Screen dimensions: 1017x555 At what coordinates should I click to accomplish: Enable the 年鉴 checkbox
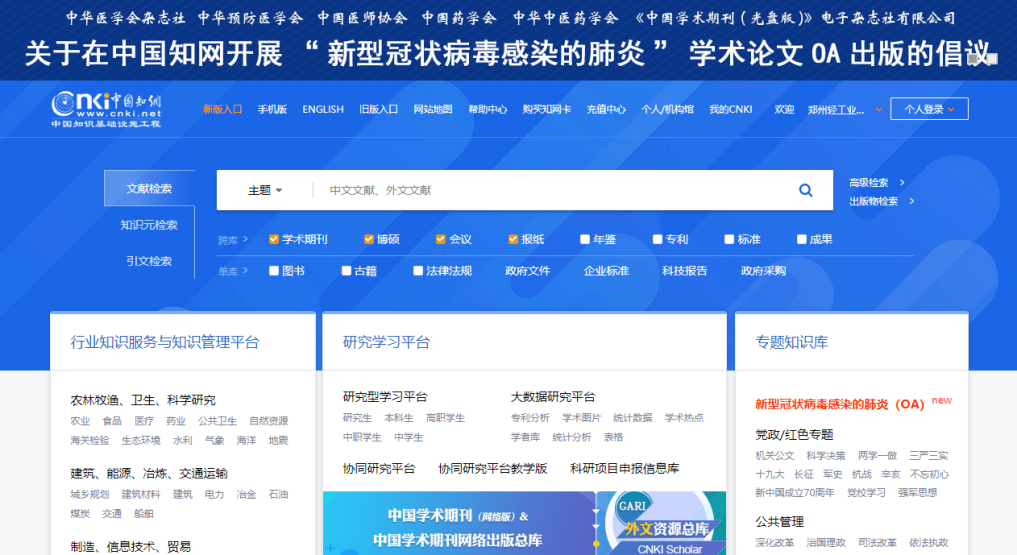(x=585, y=240)
